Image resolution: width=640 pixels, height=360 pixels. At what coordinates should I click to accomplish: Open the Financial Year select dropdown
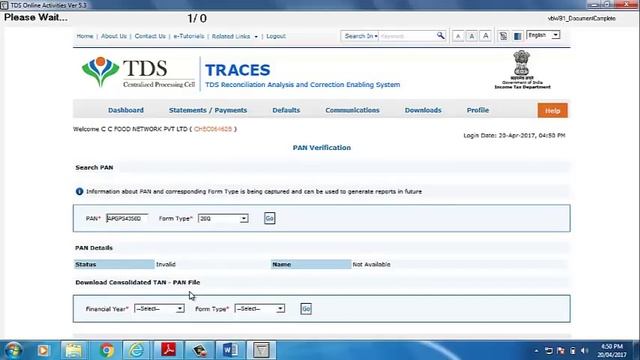pos(159,309)
